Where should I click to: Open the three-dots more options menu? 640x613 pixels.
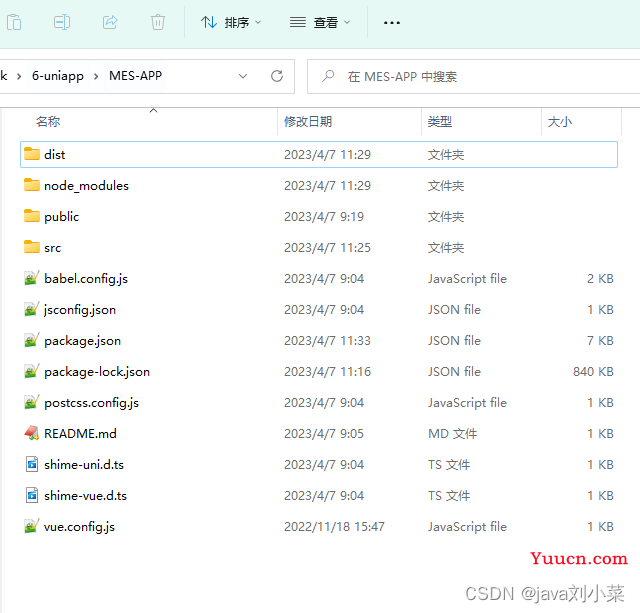[x=392, y=22]
